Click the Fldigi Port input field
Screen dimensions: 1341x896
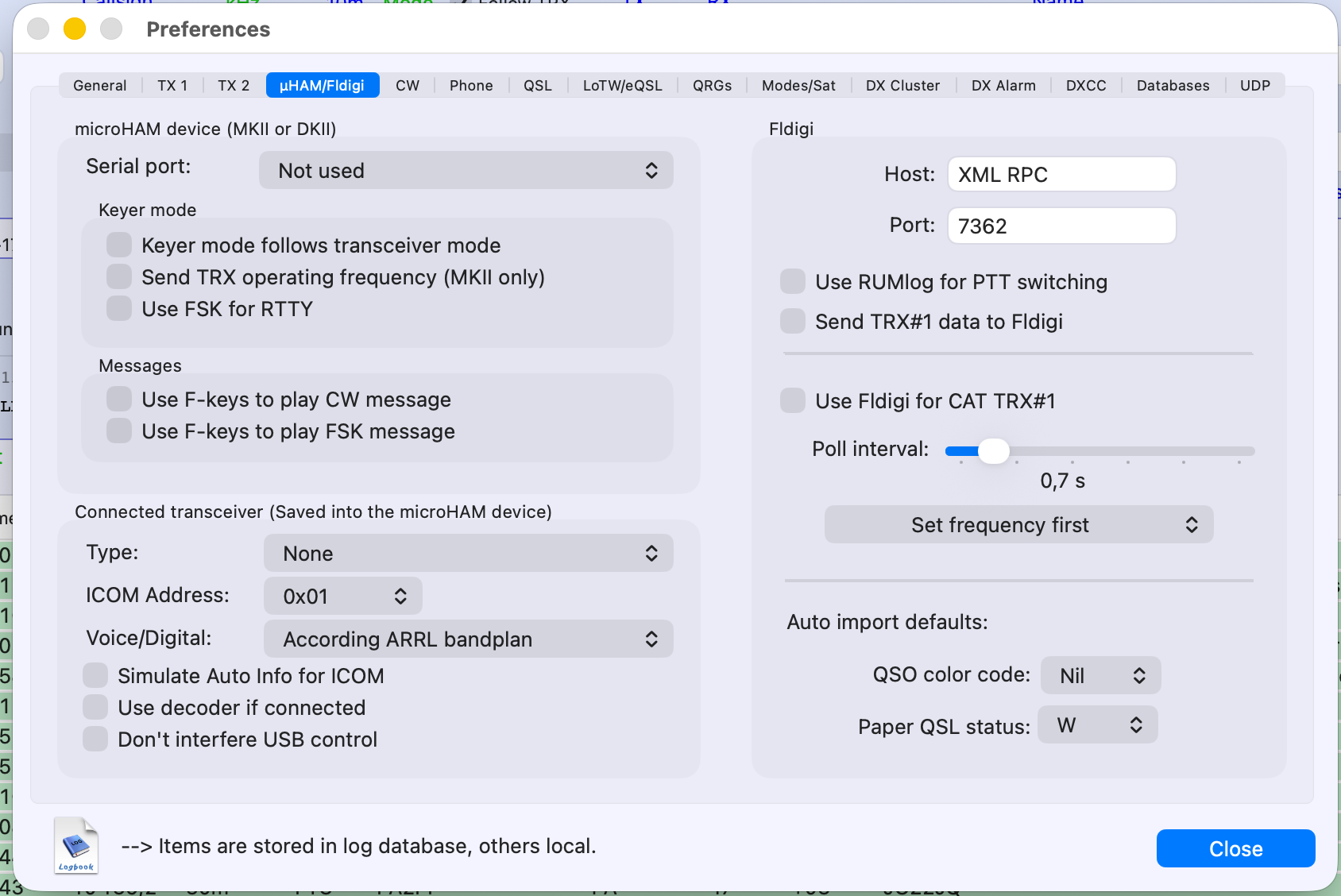pos(1061,226)
